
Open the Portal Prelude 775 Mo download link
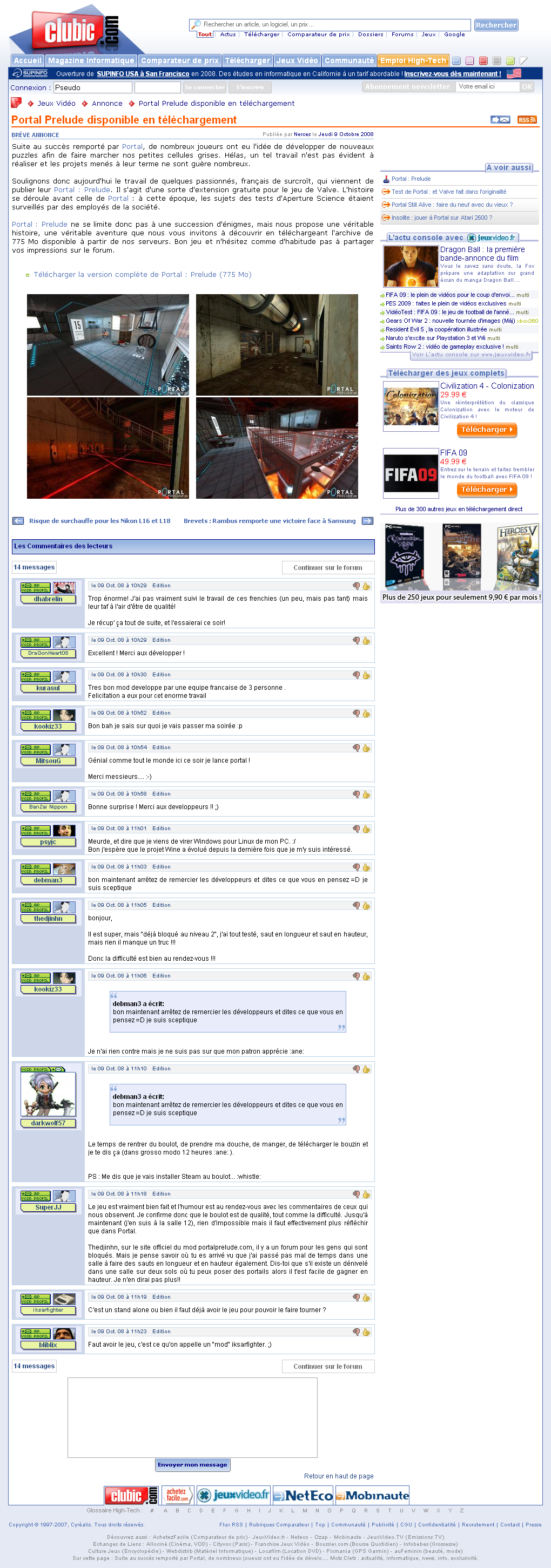click(143, 275)
